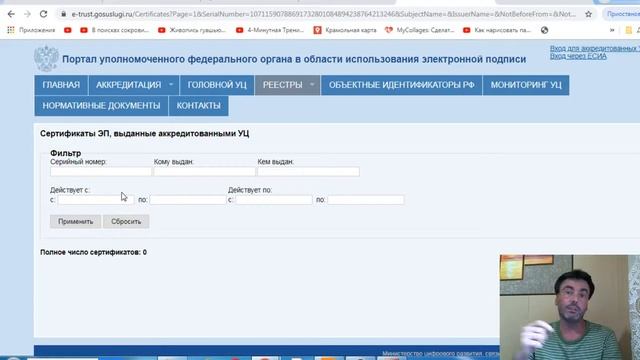Open the Приложения apps grid bookmark
Viewport: 640px width, 360px height.
pos(31,30)
